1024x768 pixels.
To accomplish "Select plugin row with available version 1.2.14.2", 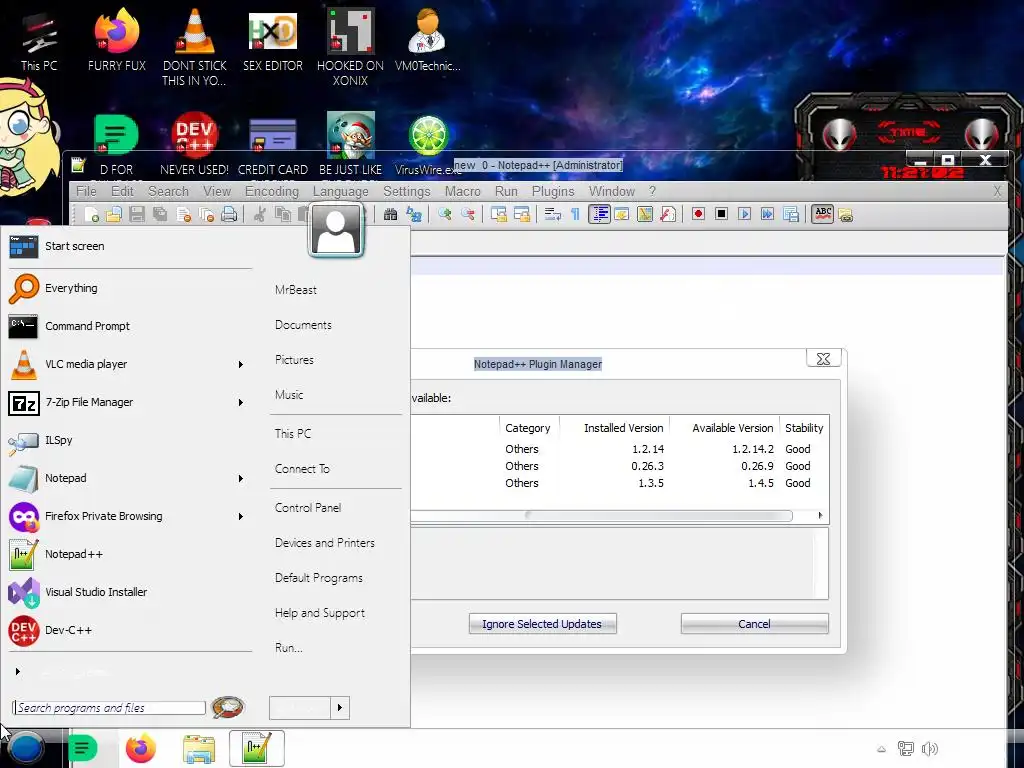I will point(620,449).
